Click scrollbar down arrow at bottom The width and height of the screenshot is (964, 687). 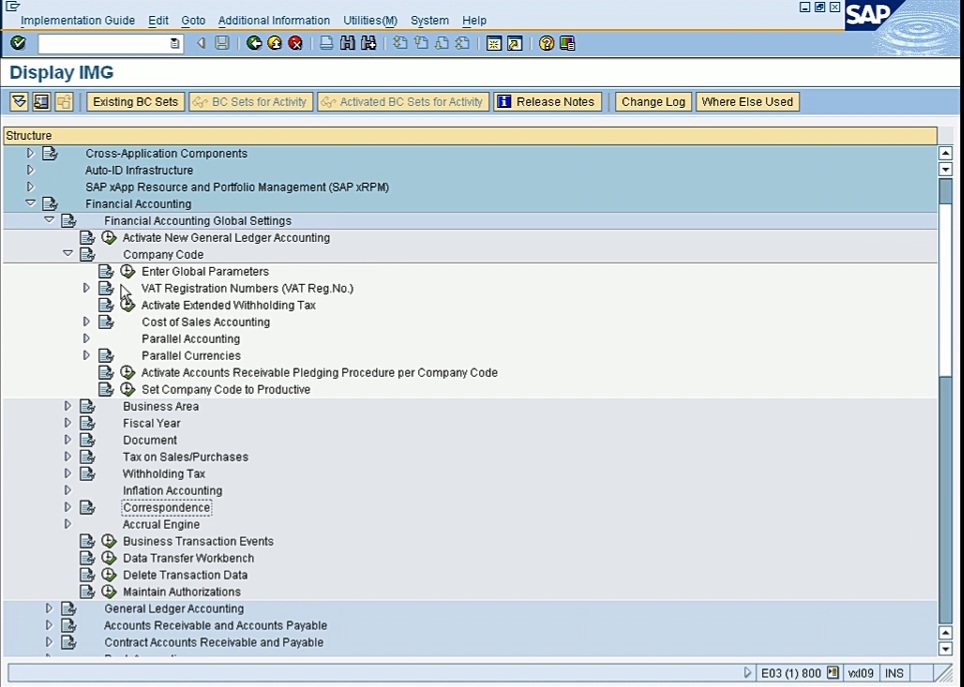point(945,648)
